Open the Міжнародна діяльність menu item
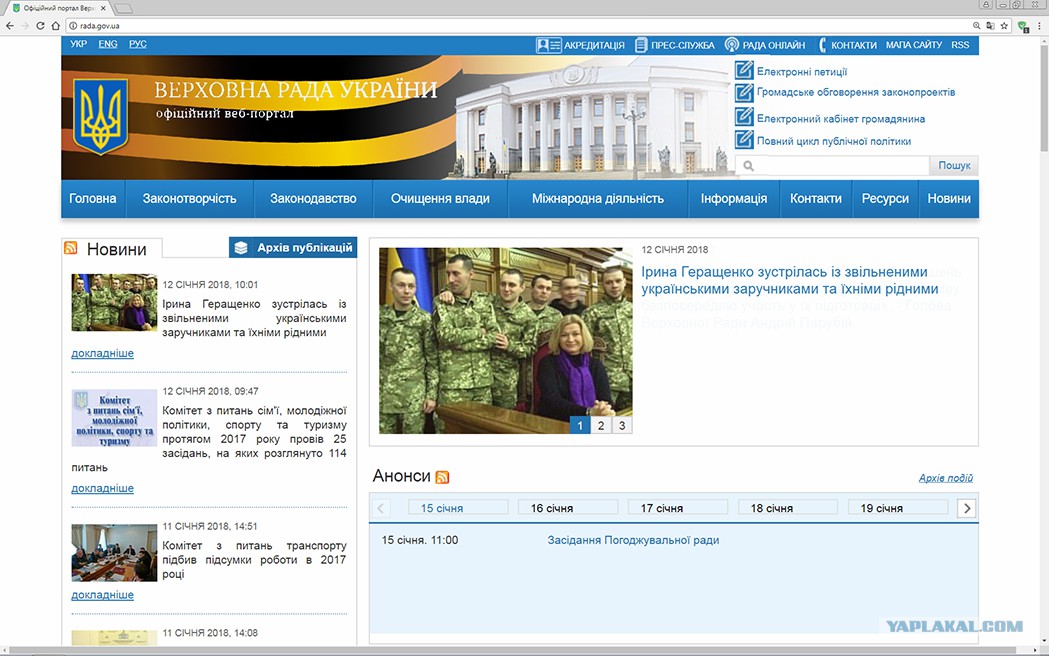Image resolution: width=1049 pixels, height=656 pixels. point(598,199)
